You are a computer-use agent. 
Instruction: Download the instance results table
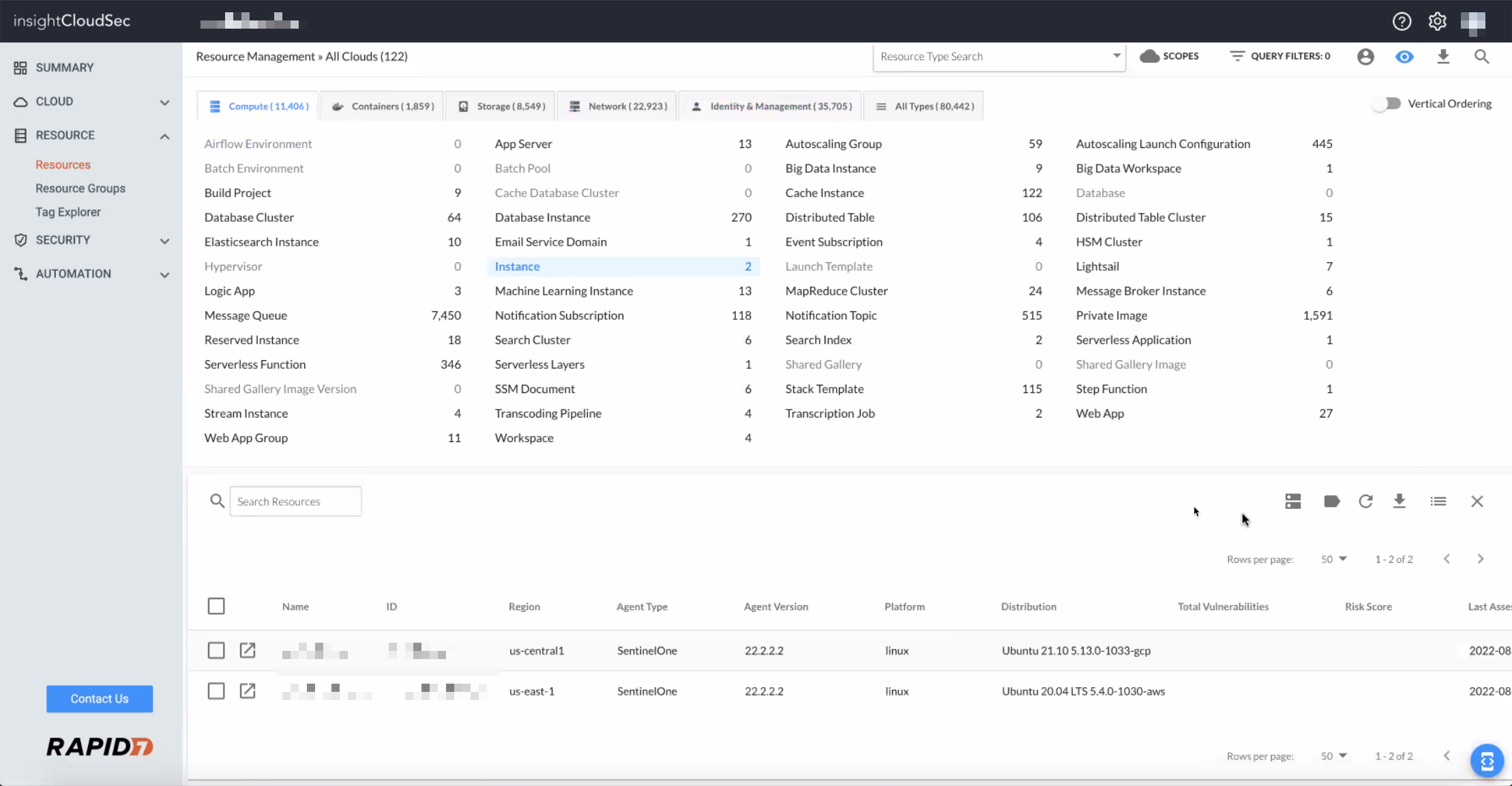coord(1399,501)
